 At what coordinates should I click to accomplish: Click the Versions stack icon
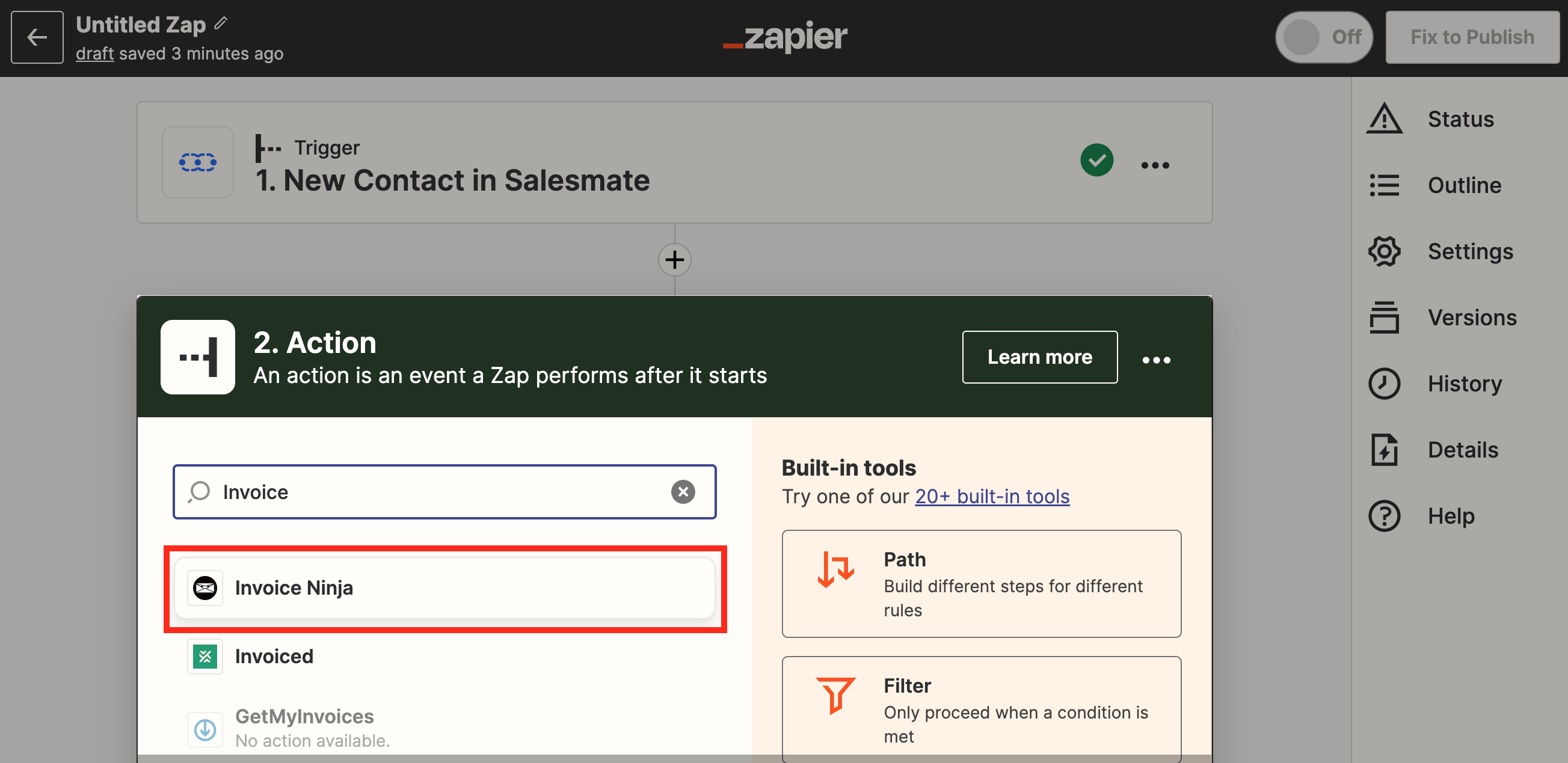(x=1384, y=317)
